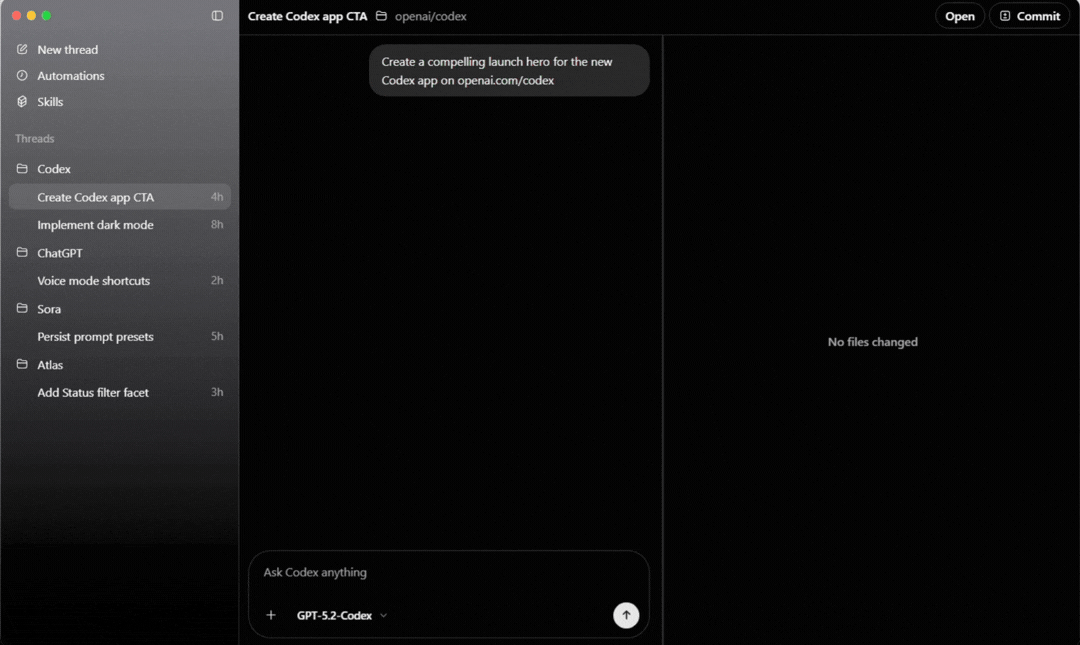Select the New thread compose icon
Image resolution: width=1080 pixels, height=645 pixels.
[x=21, y=49]
